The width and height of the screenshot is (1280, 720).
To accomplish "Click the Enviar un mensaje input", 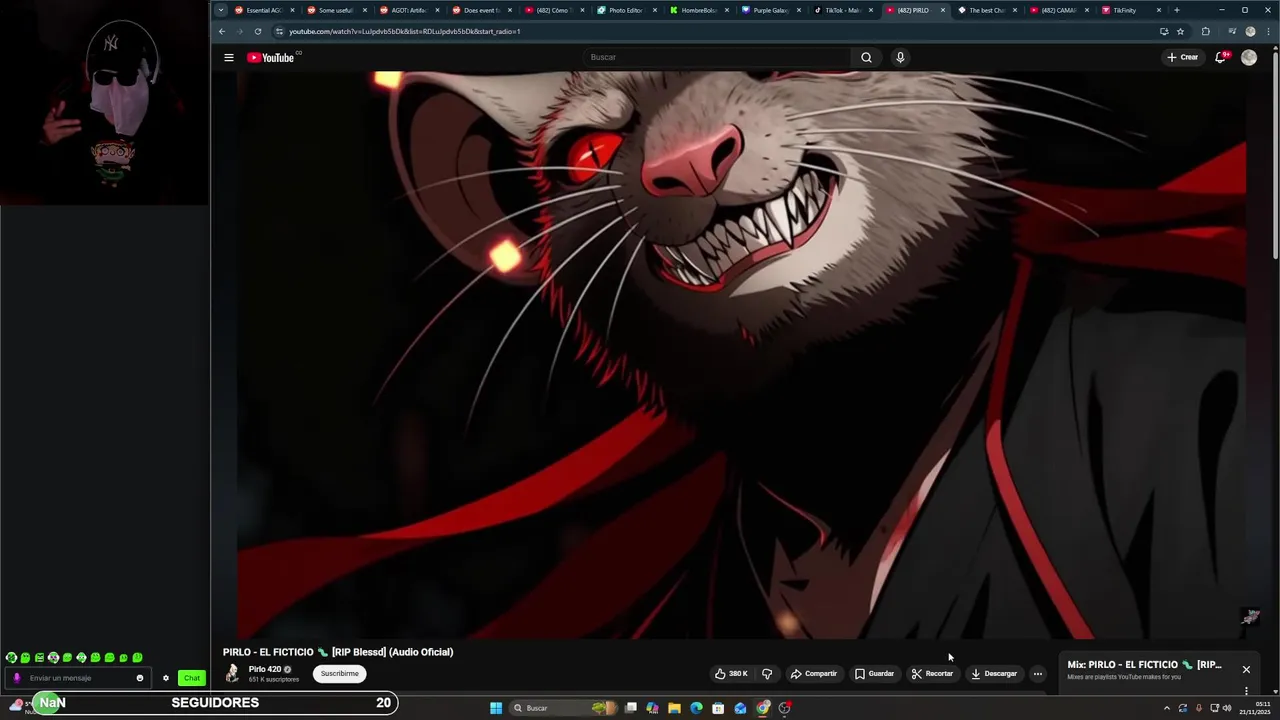I will pos(78,678).
